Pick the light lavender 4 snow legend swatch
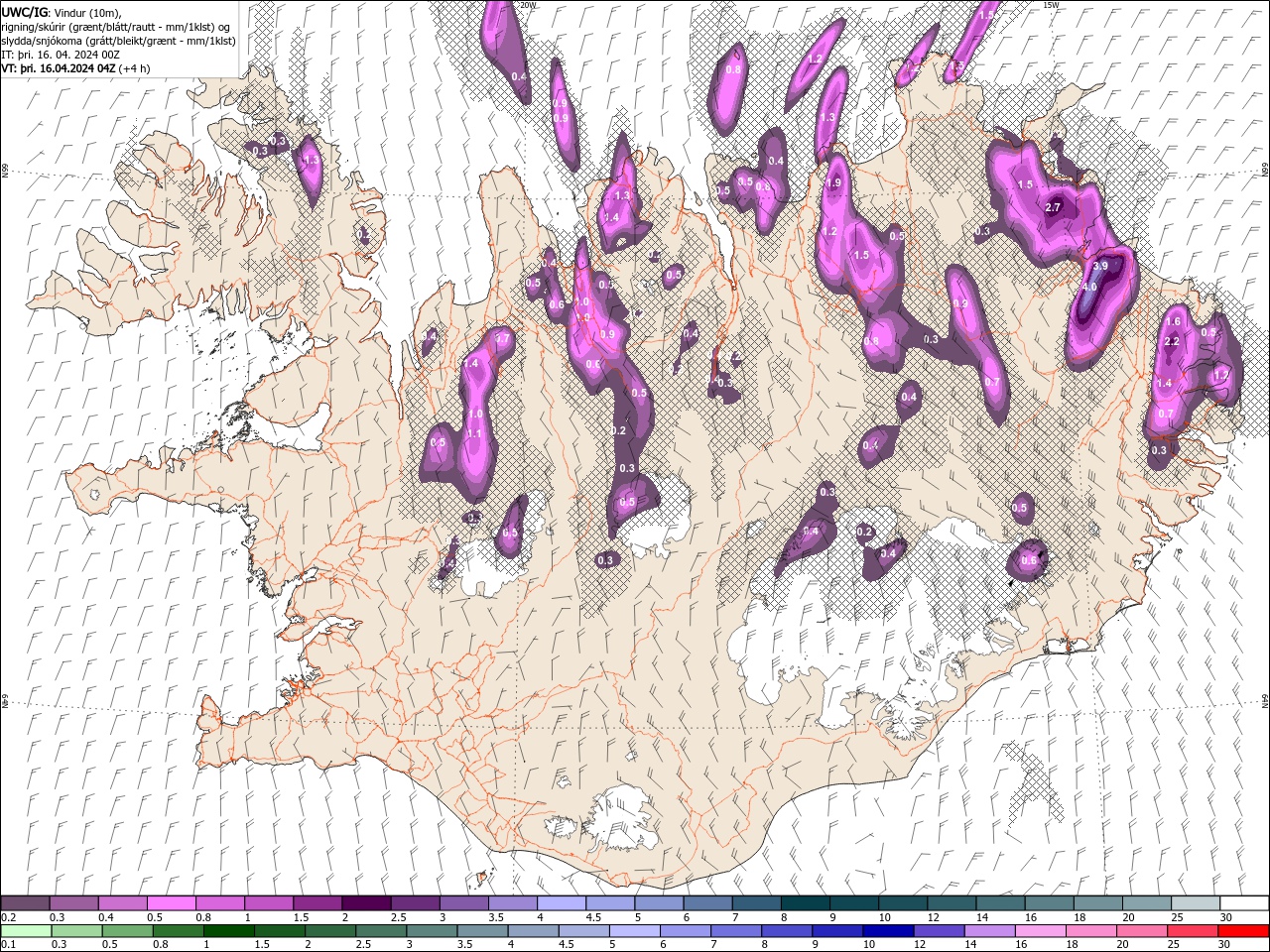This screenshot has width=1270, height=952. pyautogui.click(x=562, y=903)
